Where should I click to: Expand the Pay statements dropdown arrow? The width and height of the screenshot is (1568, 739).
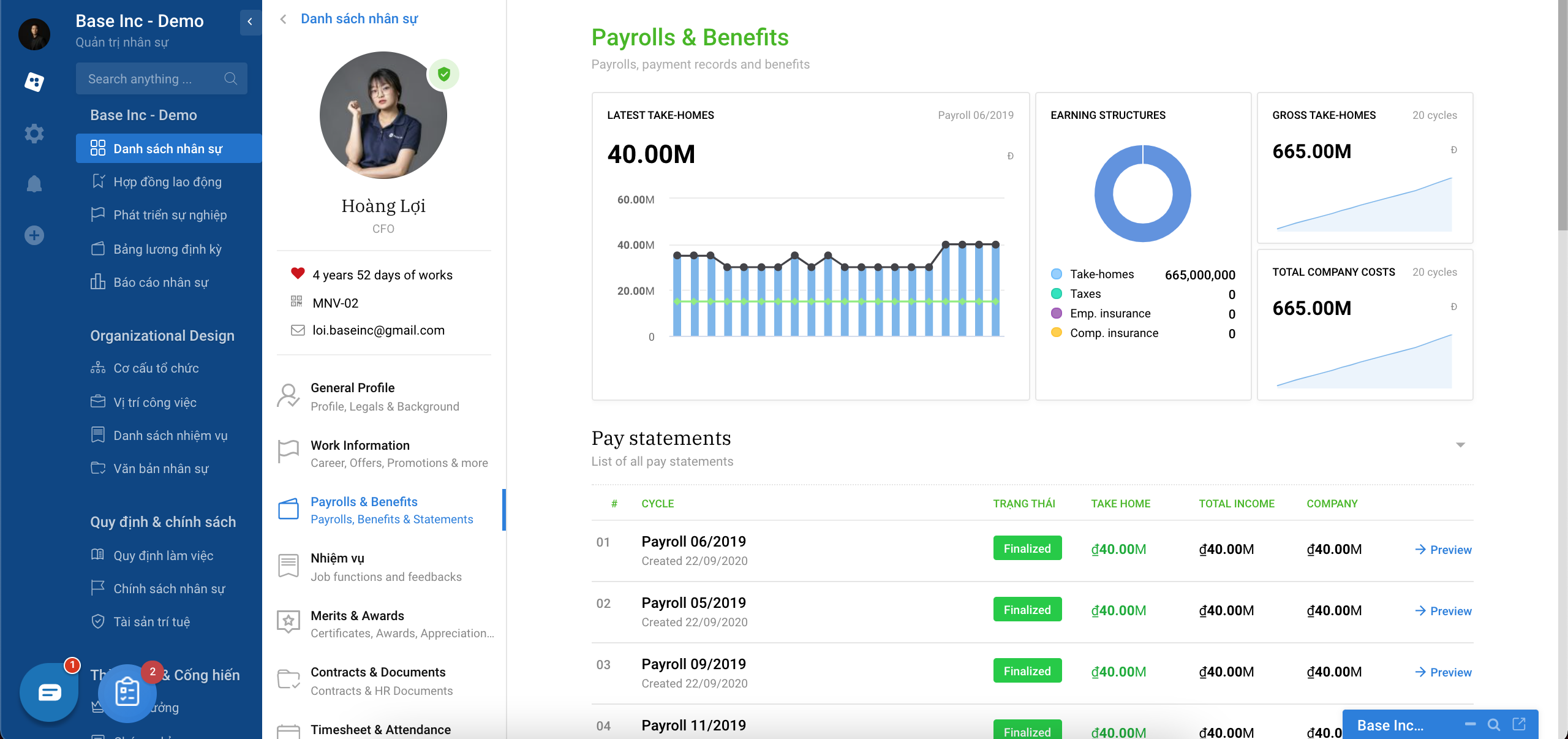click(1460, 445)
